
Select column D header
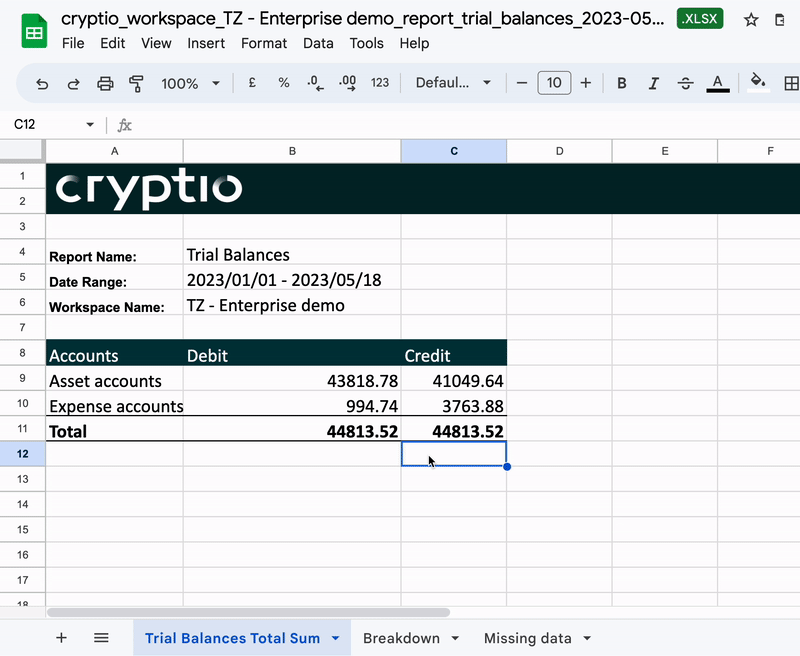[559, 151]
